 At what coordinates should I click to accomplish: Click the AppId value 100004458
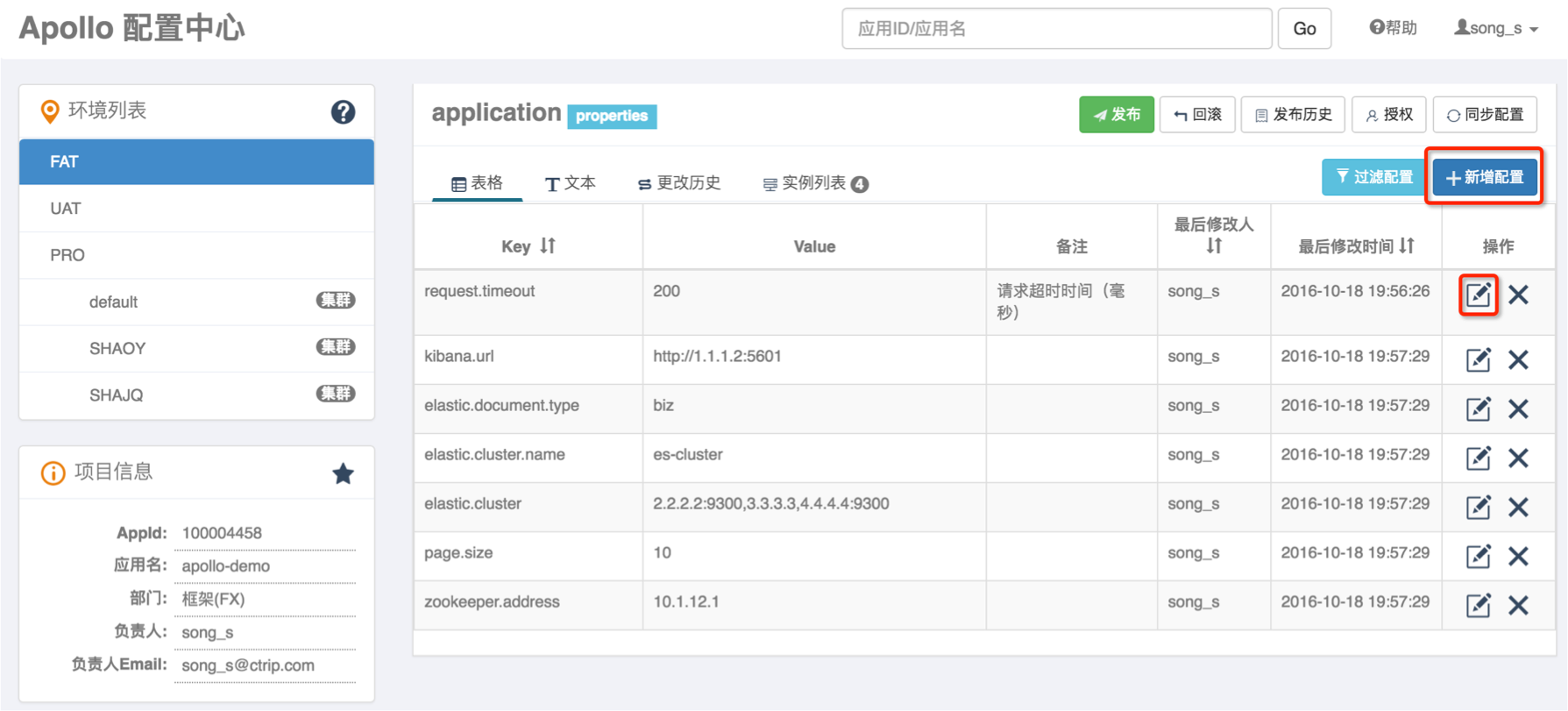[222, 533]
